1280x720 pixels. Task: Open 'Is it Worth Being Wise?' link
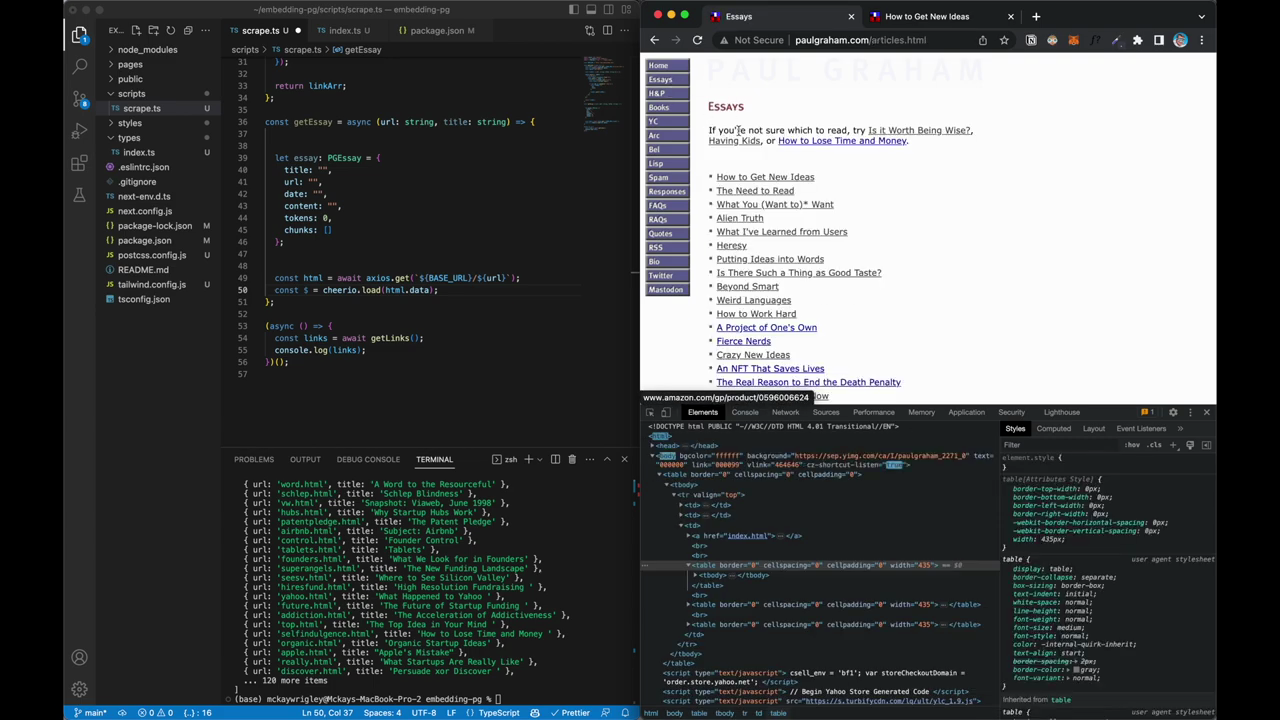(x=919, y=130)
